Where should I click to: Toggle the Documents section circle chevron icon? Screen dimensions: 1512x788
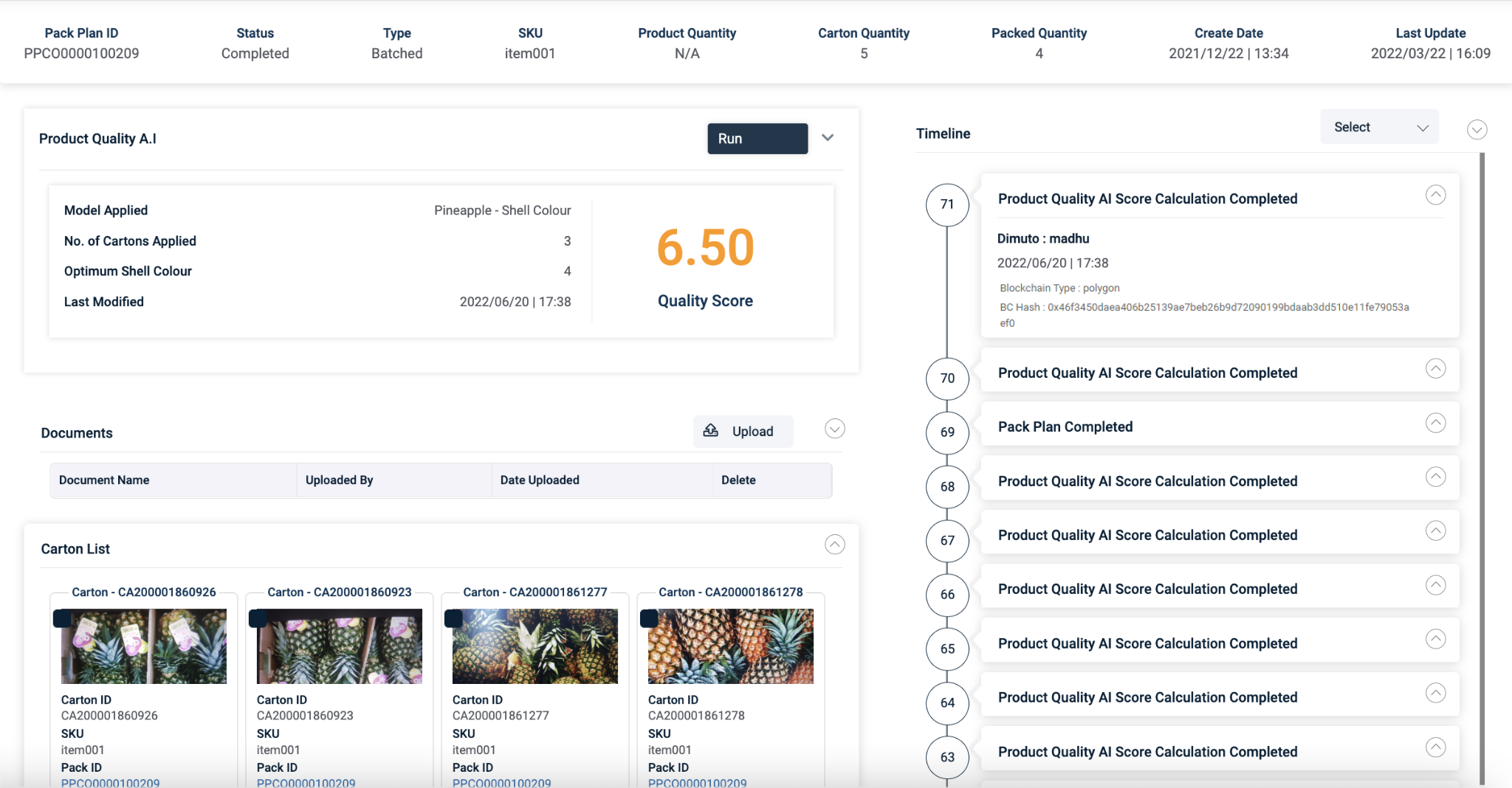tap(834, 429)
